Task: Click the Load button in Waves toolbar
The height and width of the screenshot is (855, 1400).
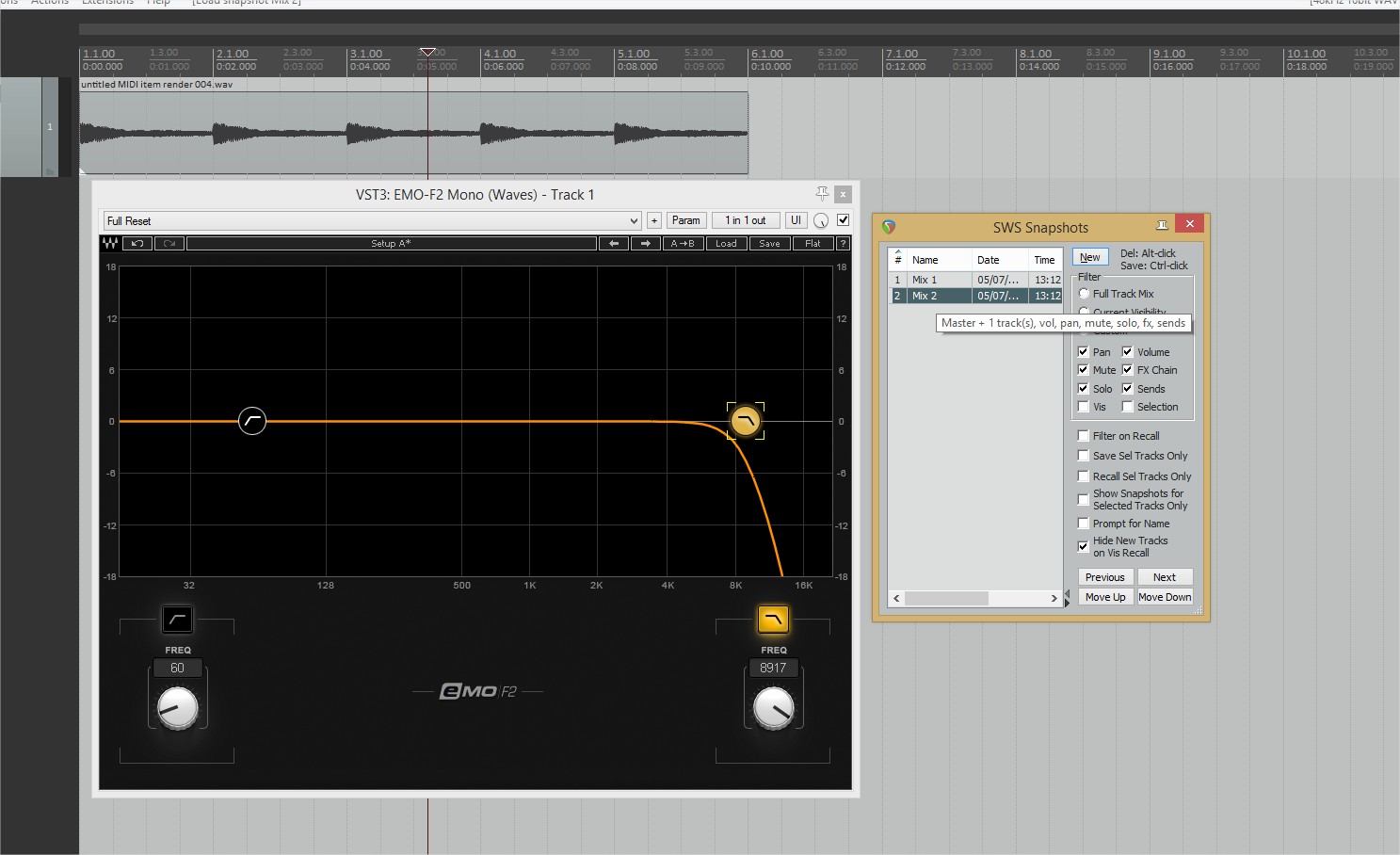Action: [726, 243]
